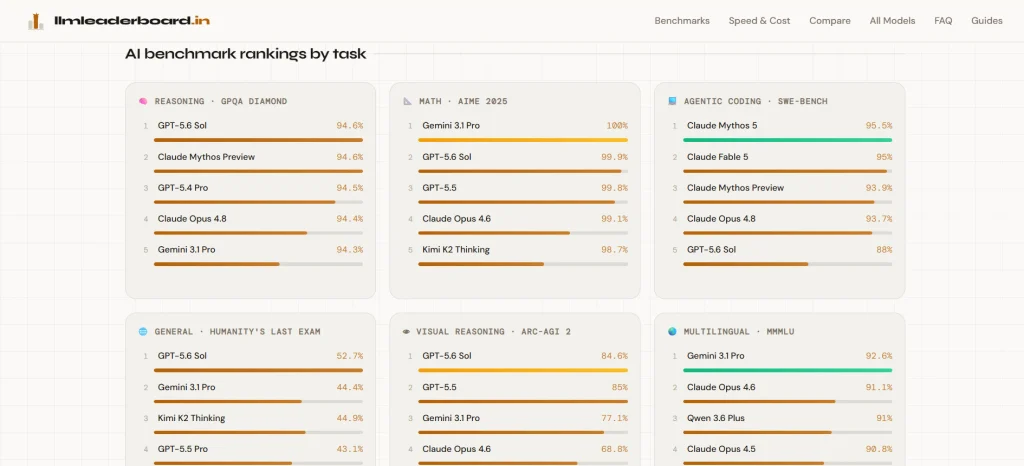Viewport: 1024px width, 466px height.
Task: Open GPT-5.6 Sol in Humanity's Last Exam card
Action: coord(182,356)
